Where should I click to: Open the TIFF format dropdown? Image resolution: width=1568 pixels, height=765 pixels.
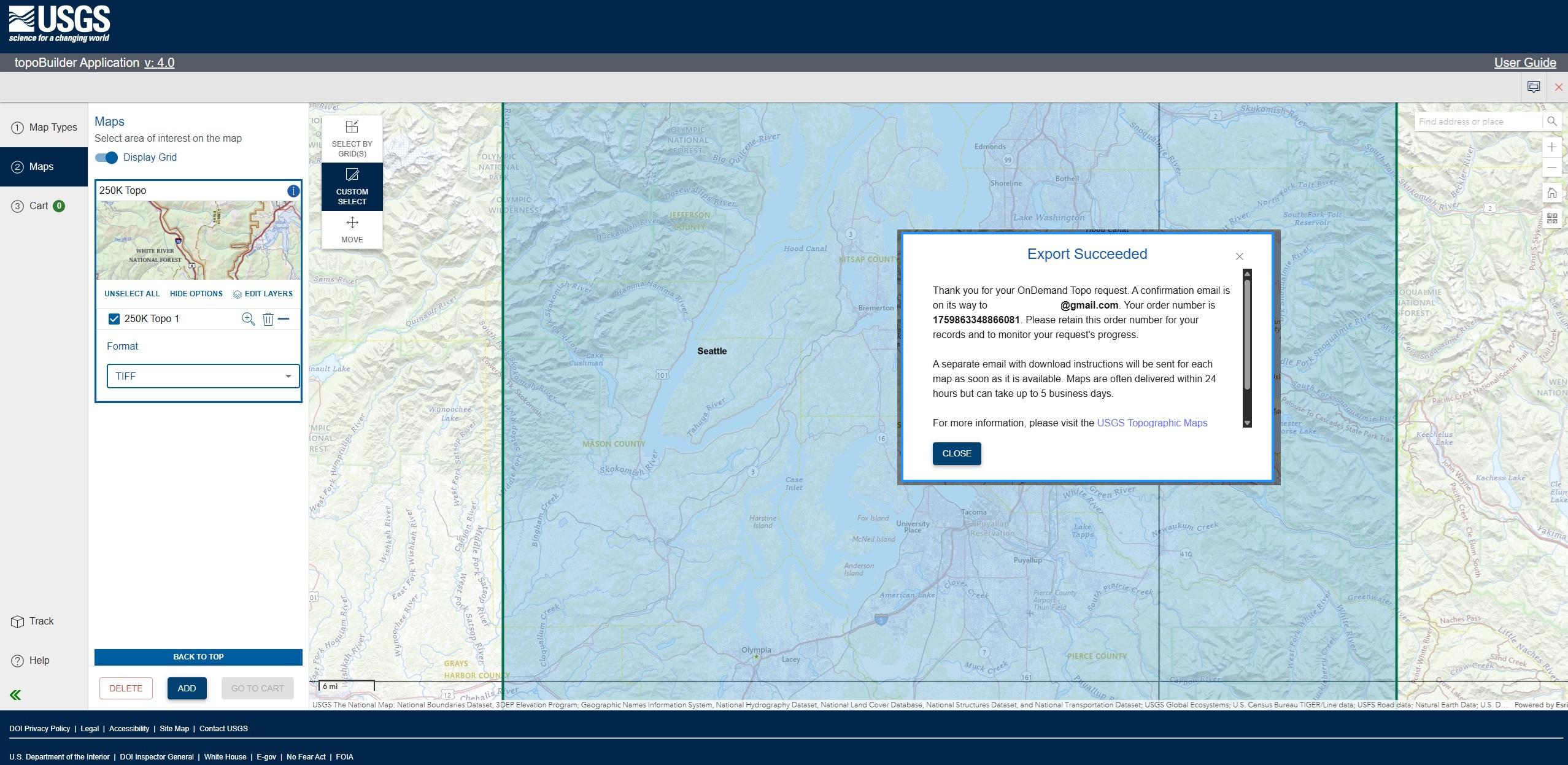203,376
